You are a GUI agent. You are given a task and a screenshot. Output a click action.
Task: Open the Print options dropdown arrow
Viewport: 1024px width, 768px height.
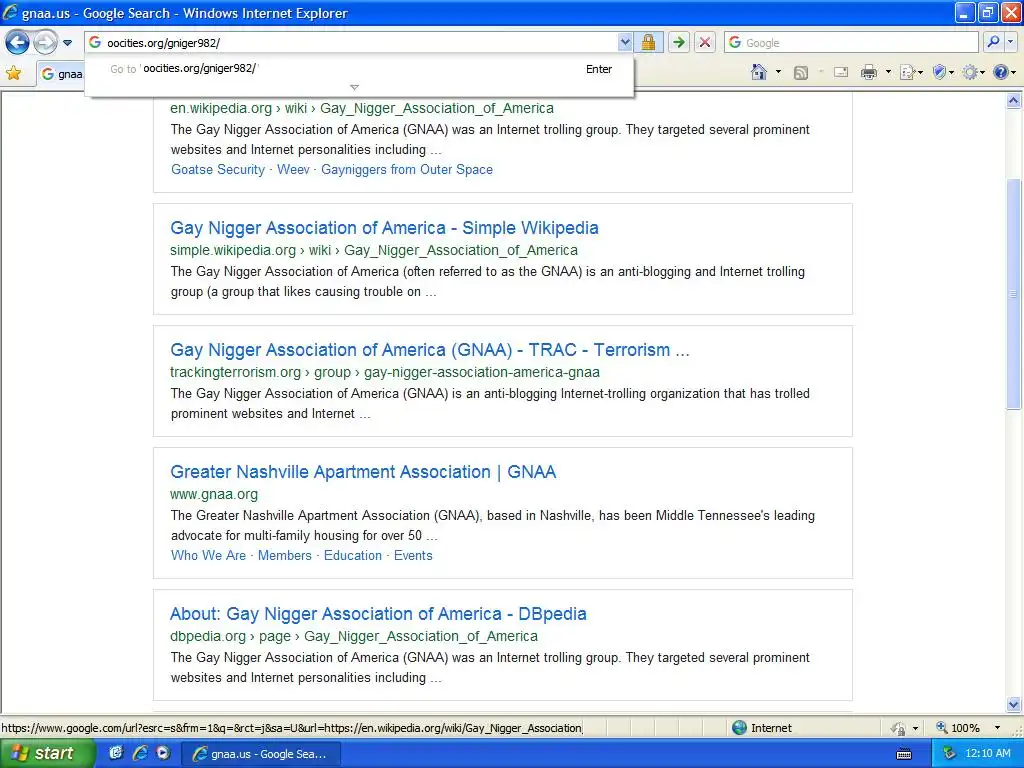pos(888,72)
